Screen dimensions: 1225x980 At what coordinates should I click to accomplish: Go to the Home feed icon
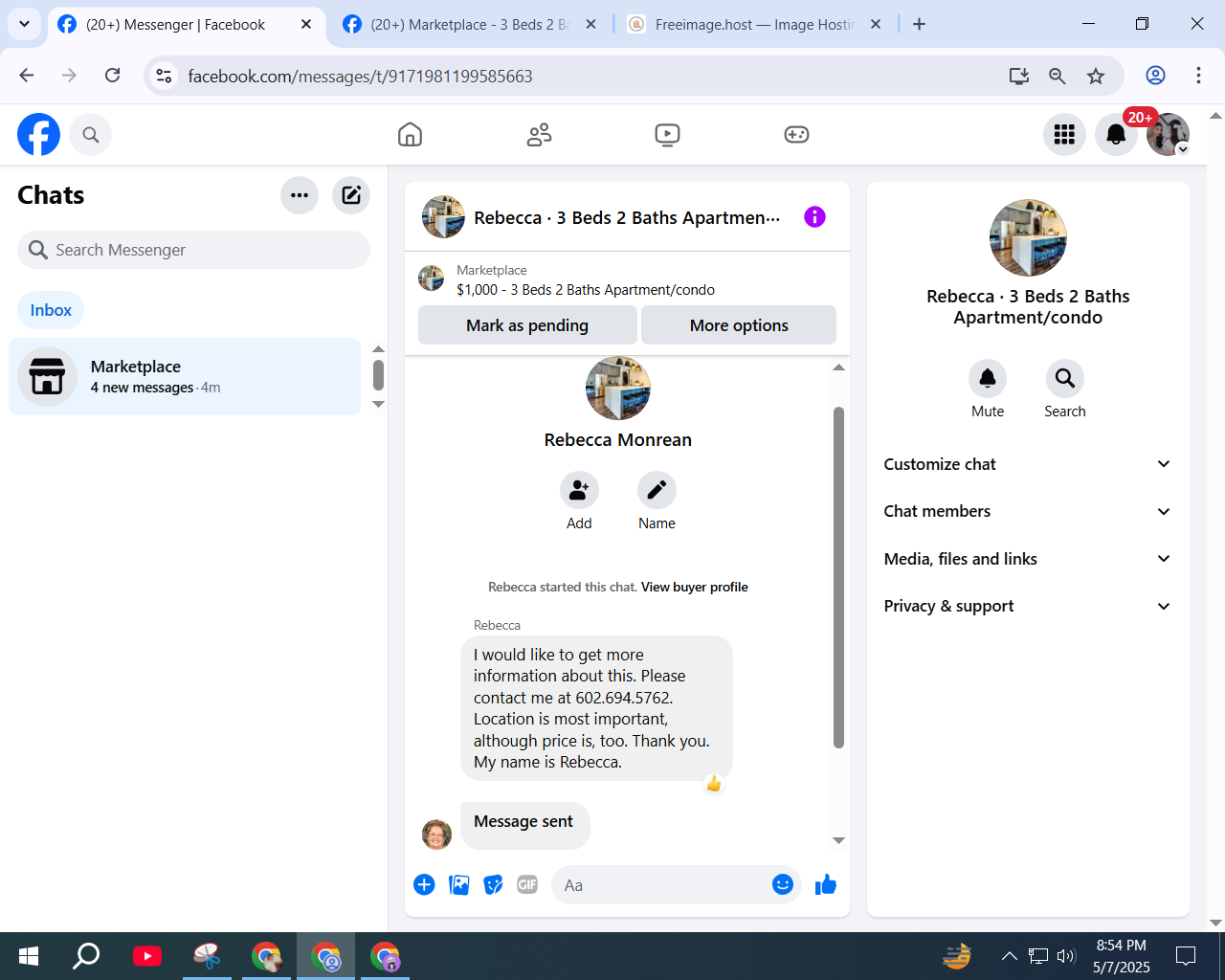[x=410, y=135]
